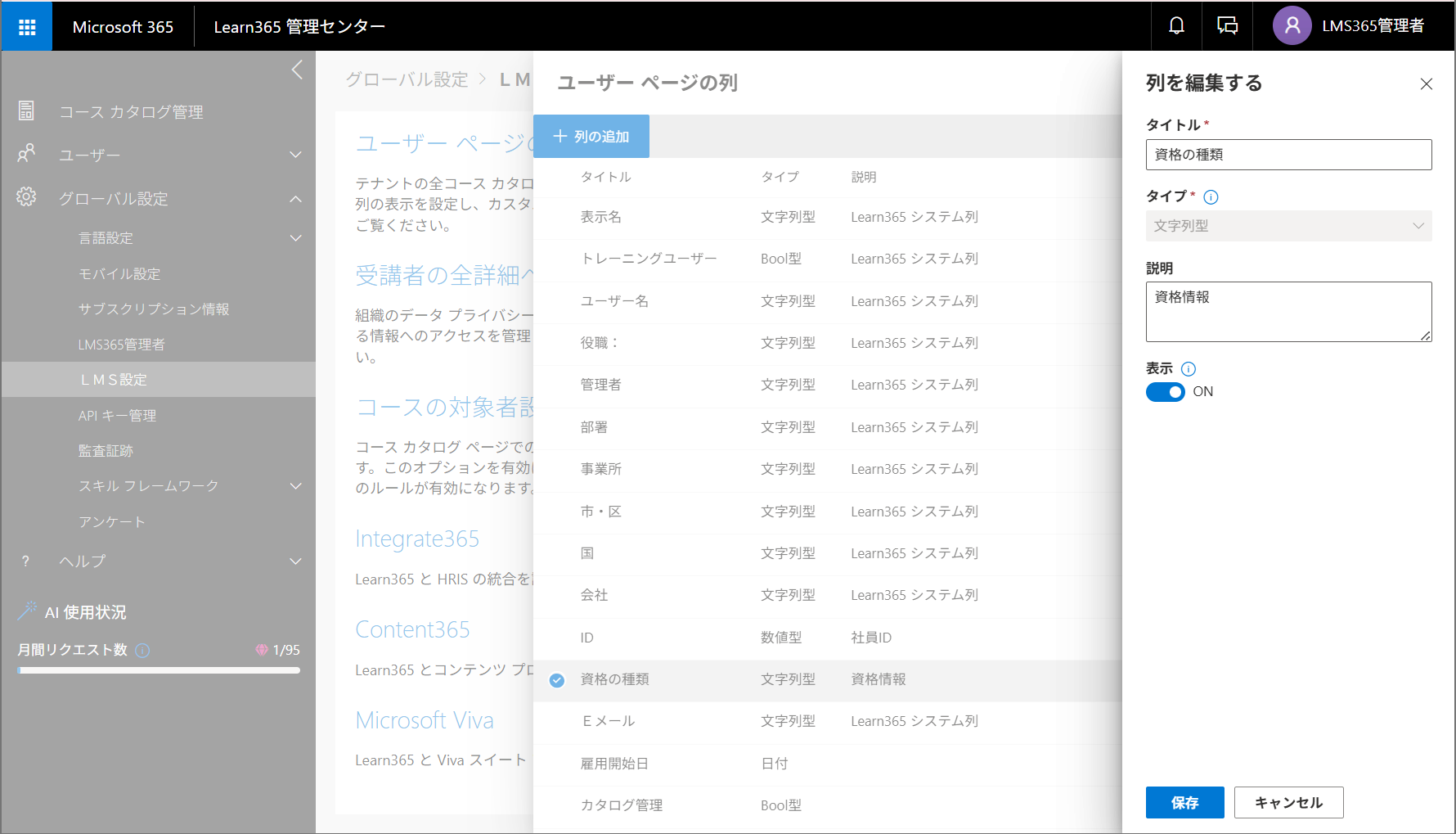The width and height of the screenshot is (1456, 834).
Task: Click the 保存 button
Action: pos(1184,803)
